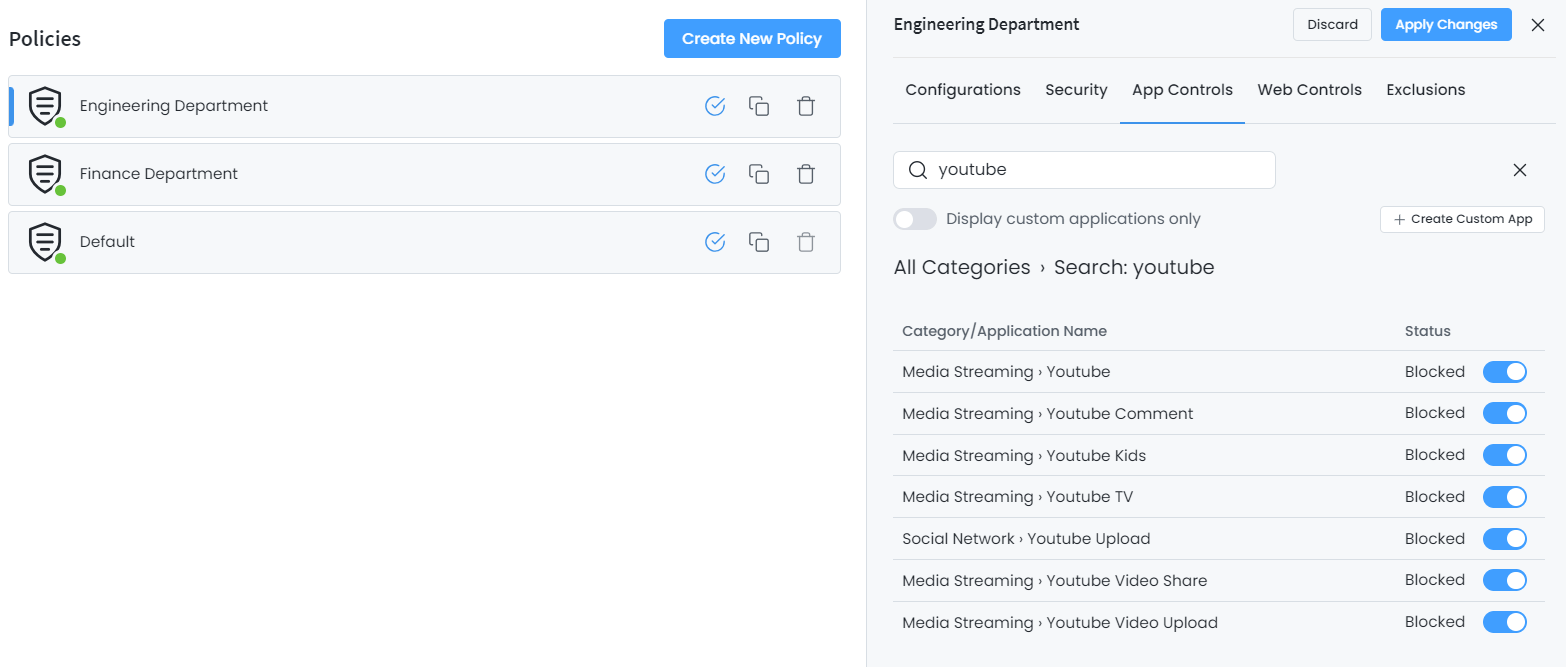Viewport: 1566px width, 667px height.
Task: Switch to the Web Controls tab
Action: (x=1309, y=90)
